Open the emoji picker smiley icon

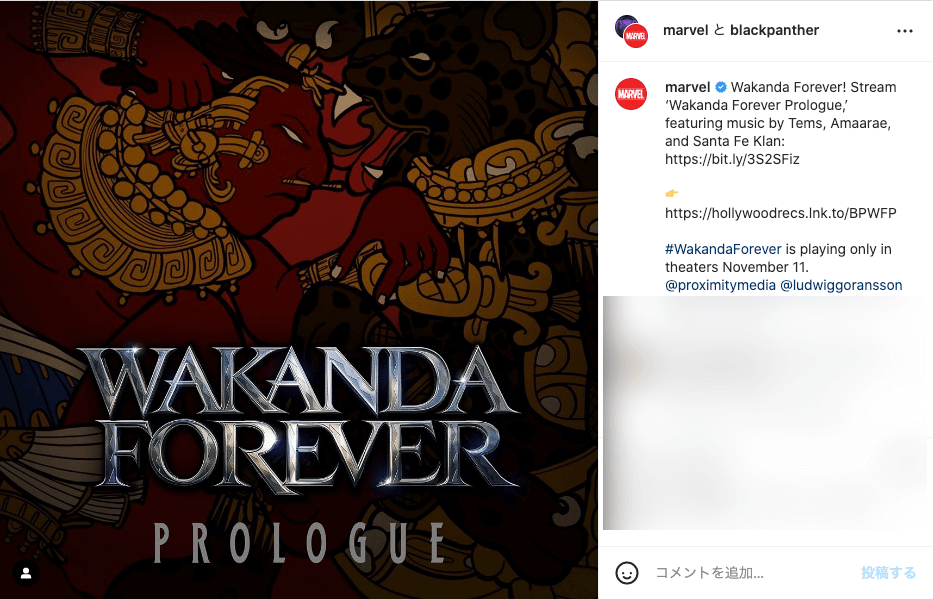click(627, 573)
